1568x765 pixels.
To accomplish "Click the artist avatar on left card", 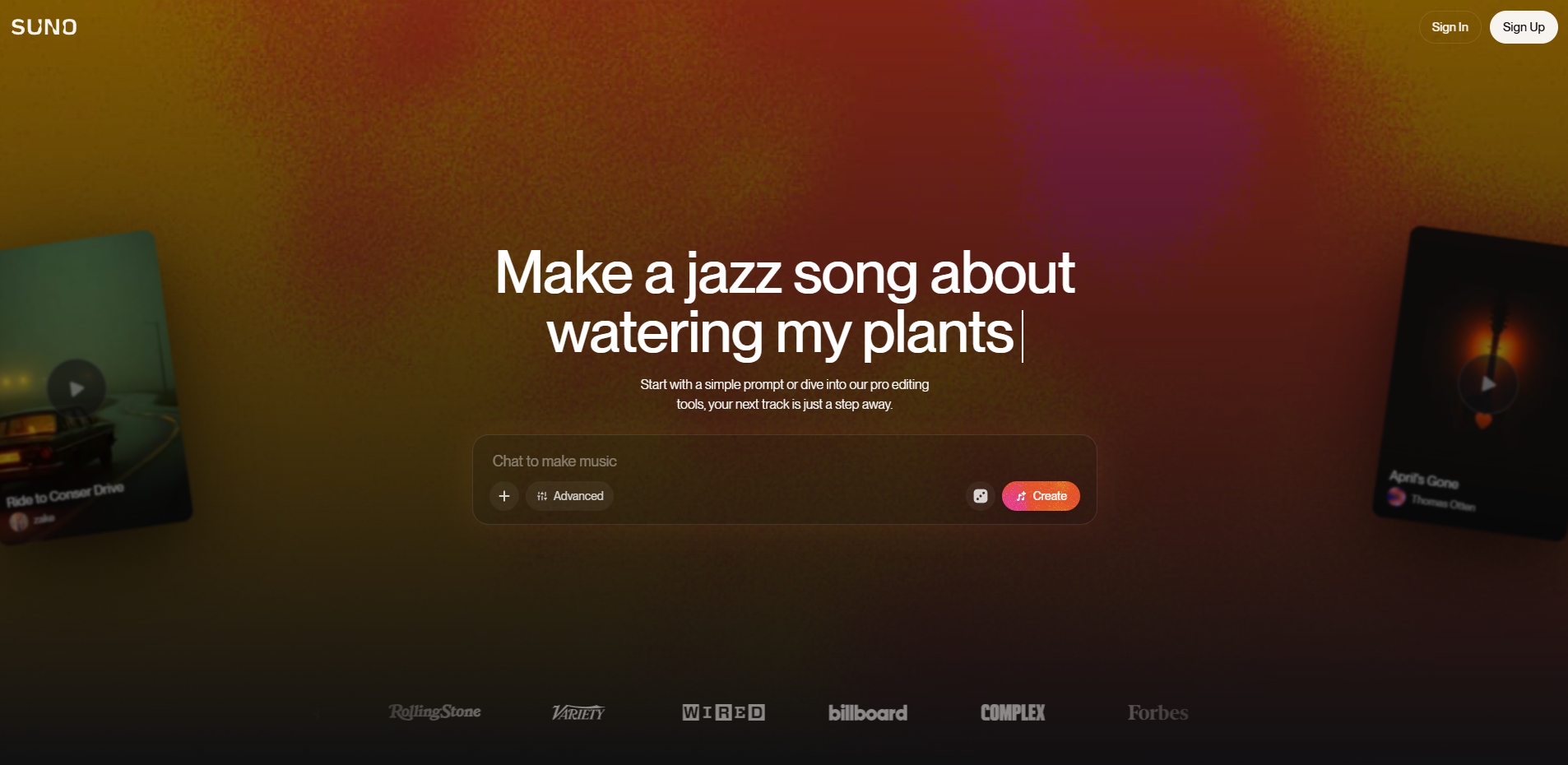I will pos(19,522).
